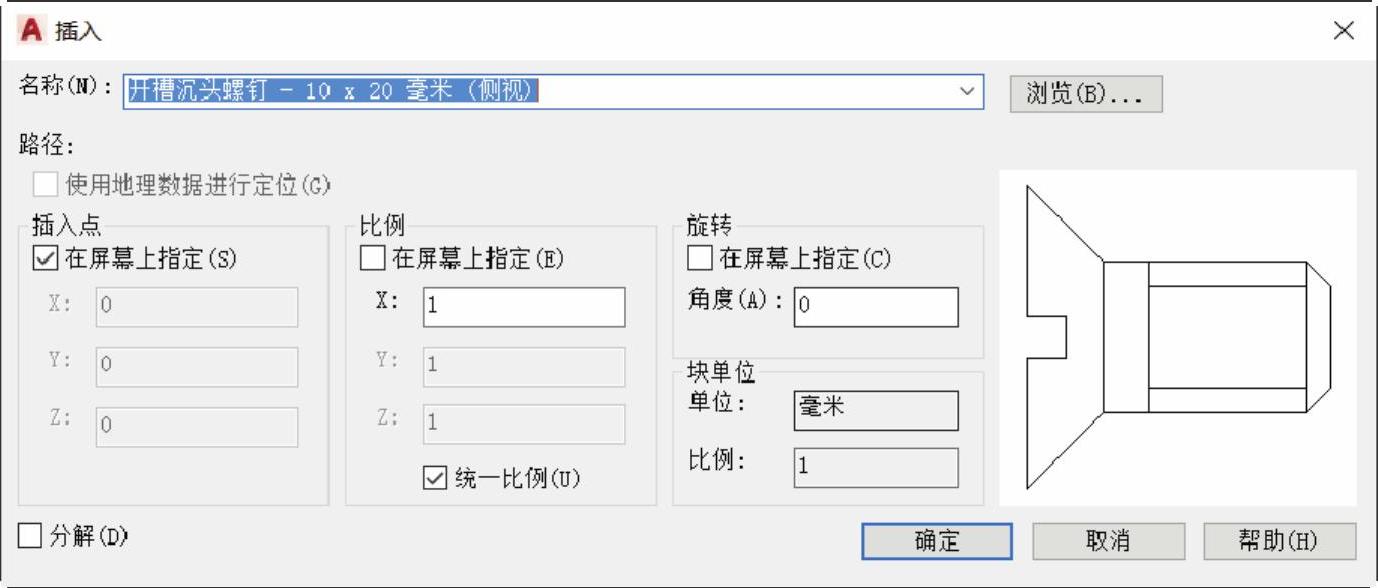Click the insertion point X field
The width and height of the screenshot is (1378, 588).
[197, 307]
